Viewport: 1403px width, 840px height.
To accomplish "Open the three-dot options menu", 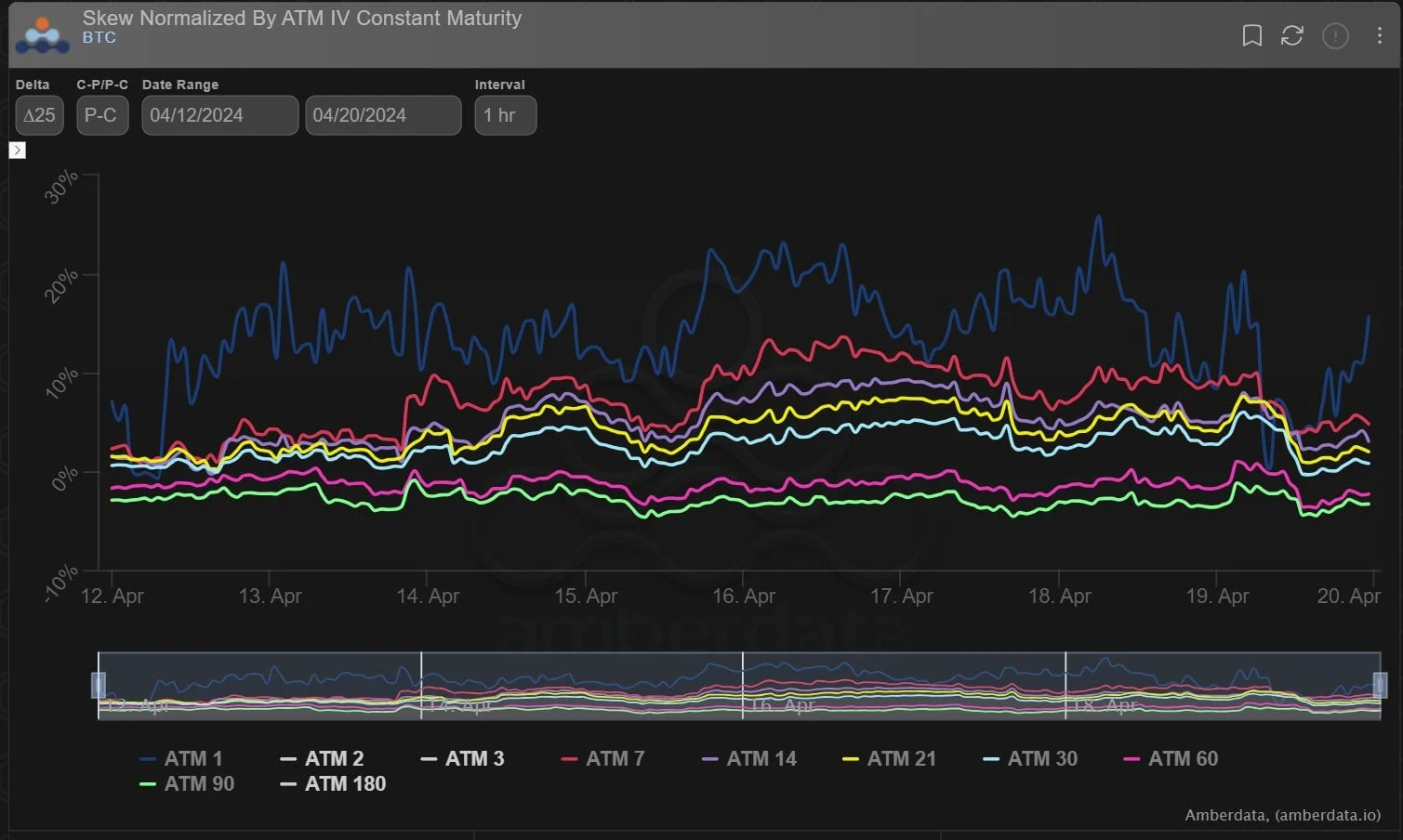I will click(1379, 36).
